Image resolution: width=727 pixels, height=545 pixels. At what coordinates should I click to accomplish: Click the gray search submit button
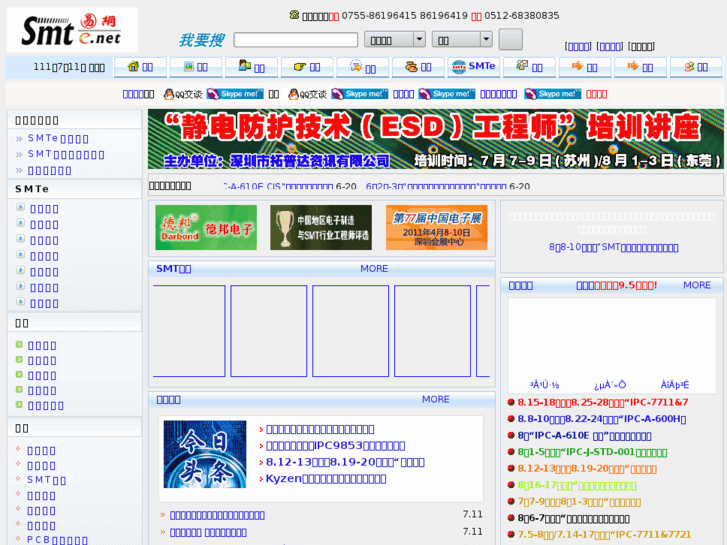(x=510, y=39)
